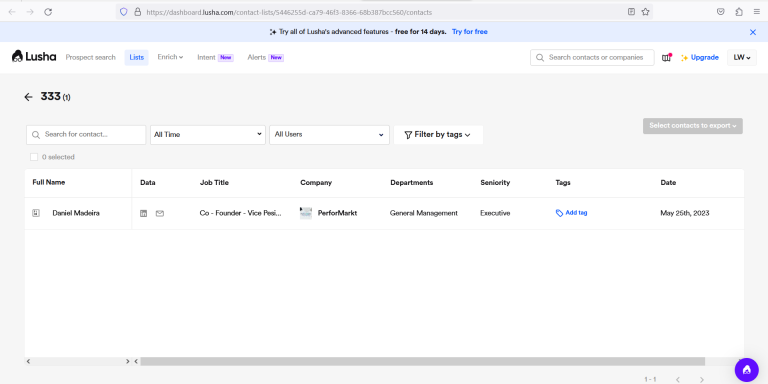Click the padlock site info icon

137,12
